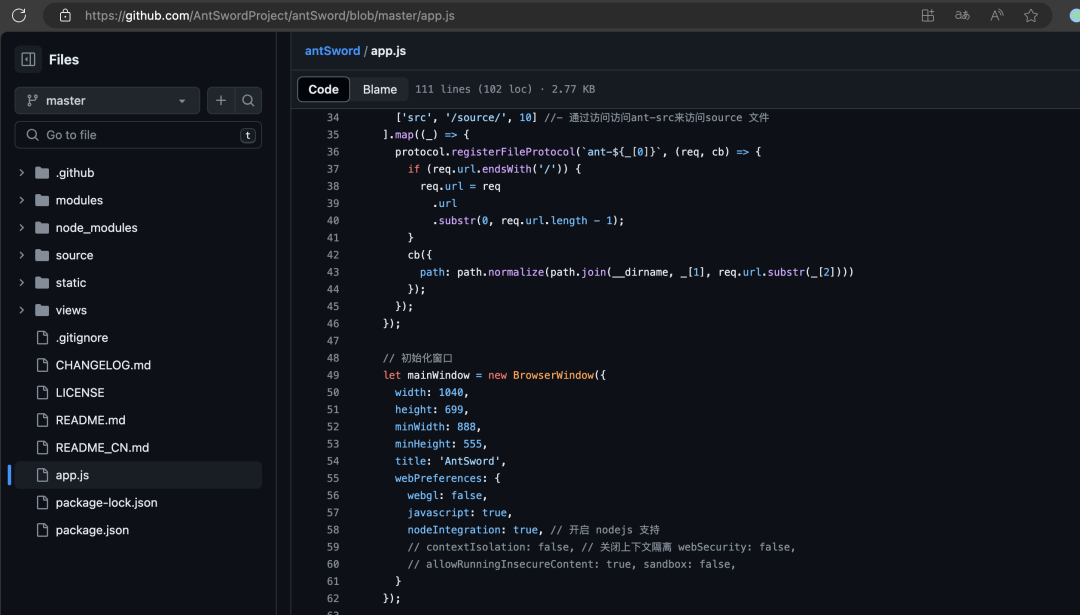This screenshot has width=1080, height=615.
Task: Click the Go to file search field
Action: 138,135
